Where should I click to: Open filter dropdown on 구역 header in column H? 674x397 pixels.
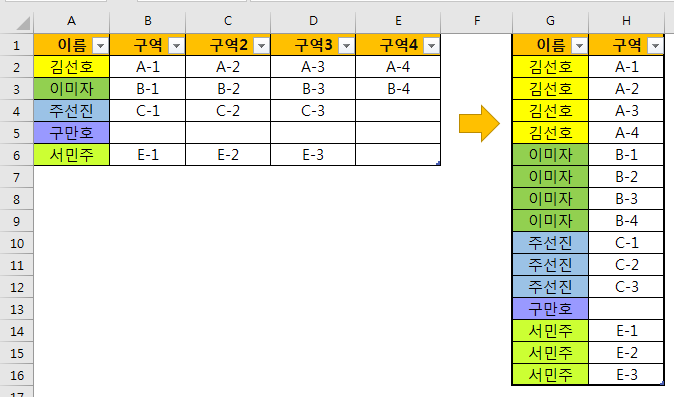coord(655,45)
